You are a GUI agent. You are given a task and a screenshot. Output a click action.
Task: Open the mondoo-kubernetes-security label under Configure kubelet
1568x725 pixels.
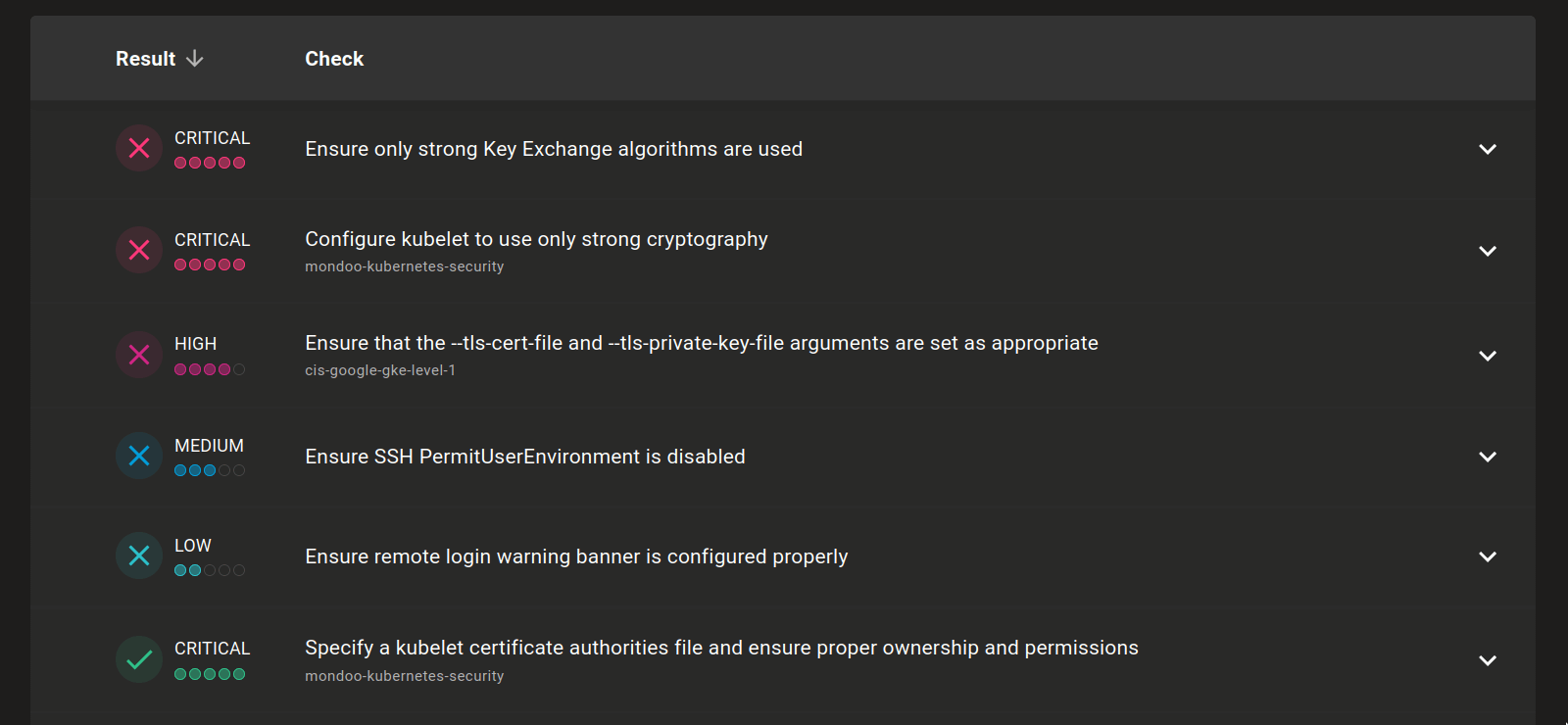404,266
